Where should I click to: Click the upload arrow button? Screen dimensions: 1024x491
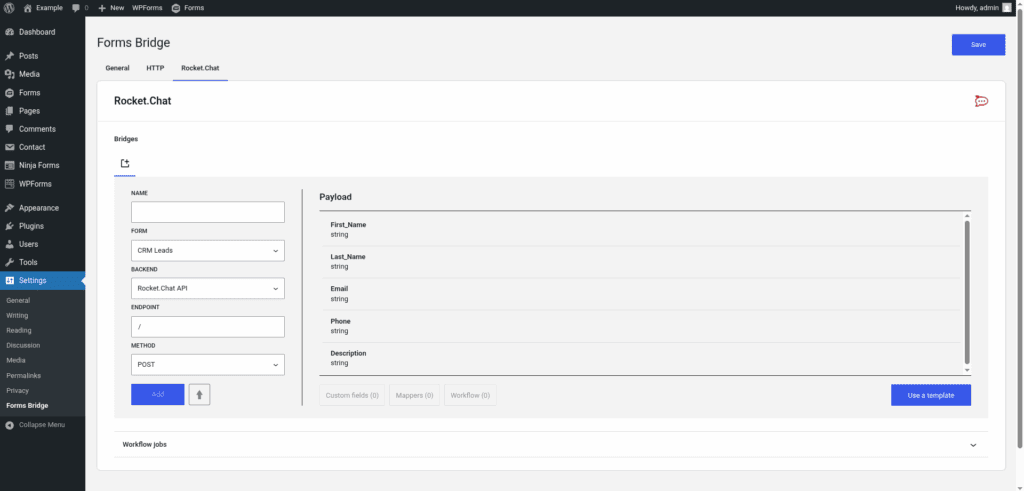200,395
